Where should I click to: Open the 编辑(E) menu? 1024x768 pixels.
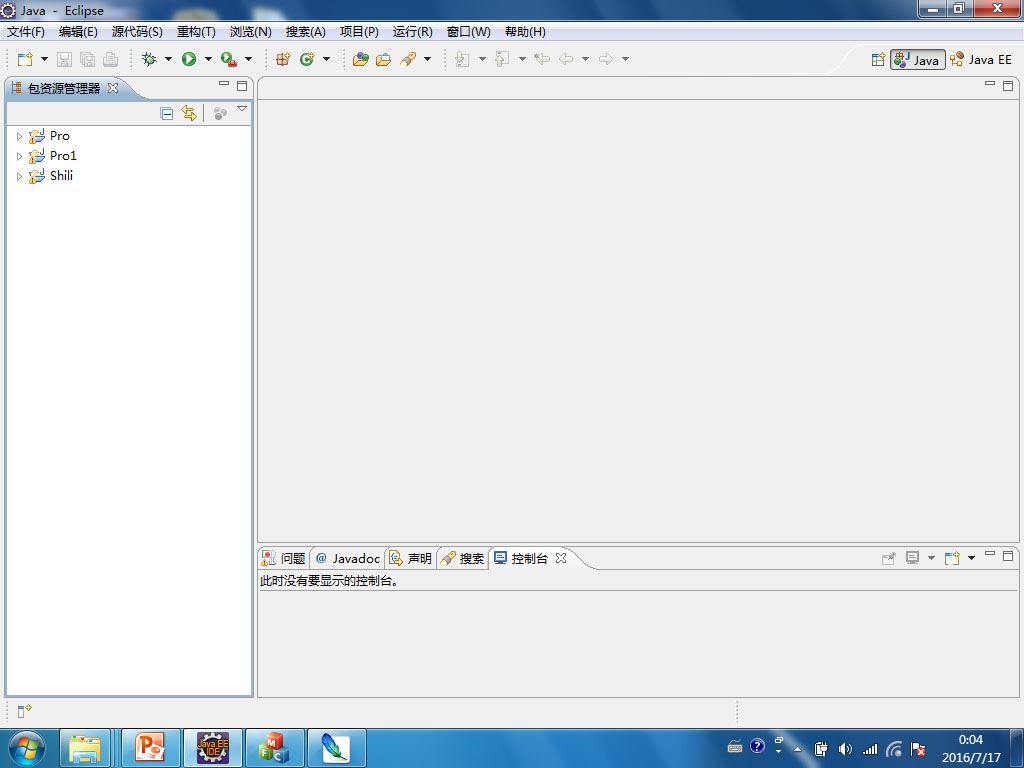78,32
